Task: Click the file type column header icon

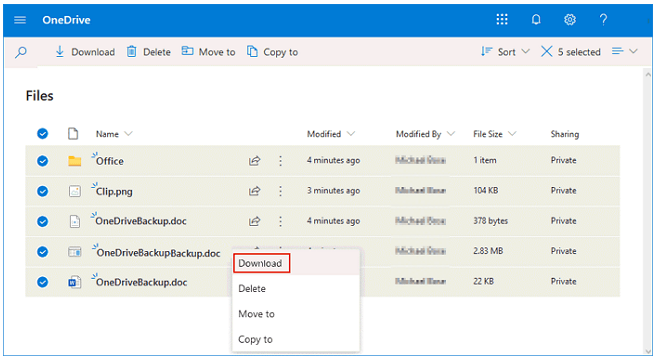Action: click(x=73, y=133)
